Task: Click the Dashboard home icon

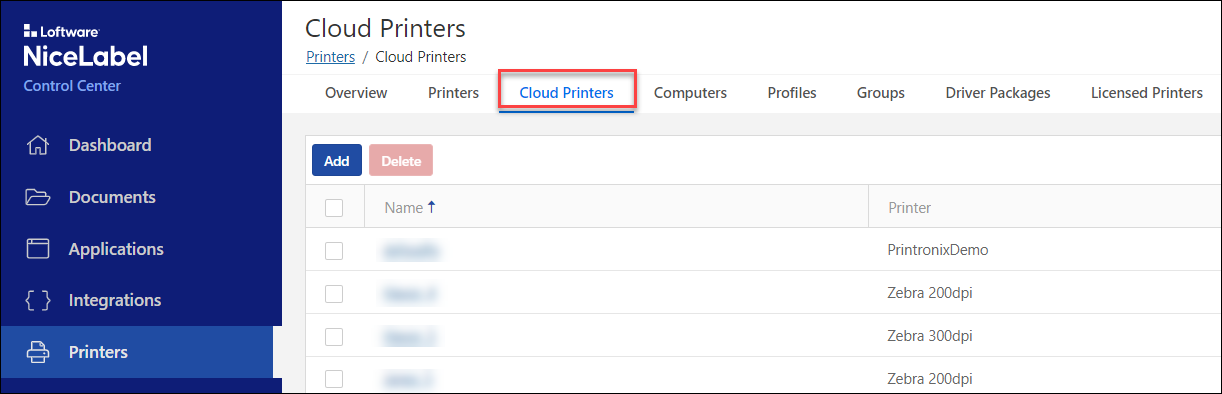Action: [38, 145]
